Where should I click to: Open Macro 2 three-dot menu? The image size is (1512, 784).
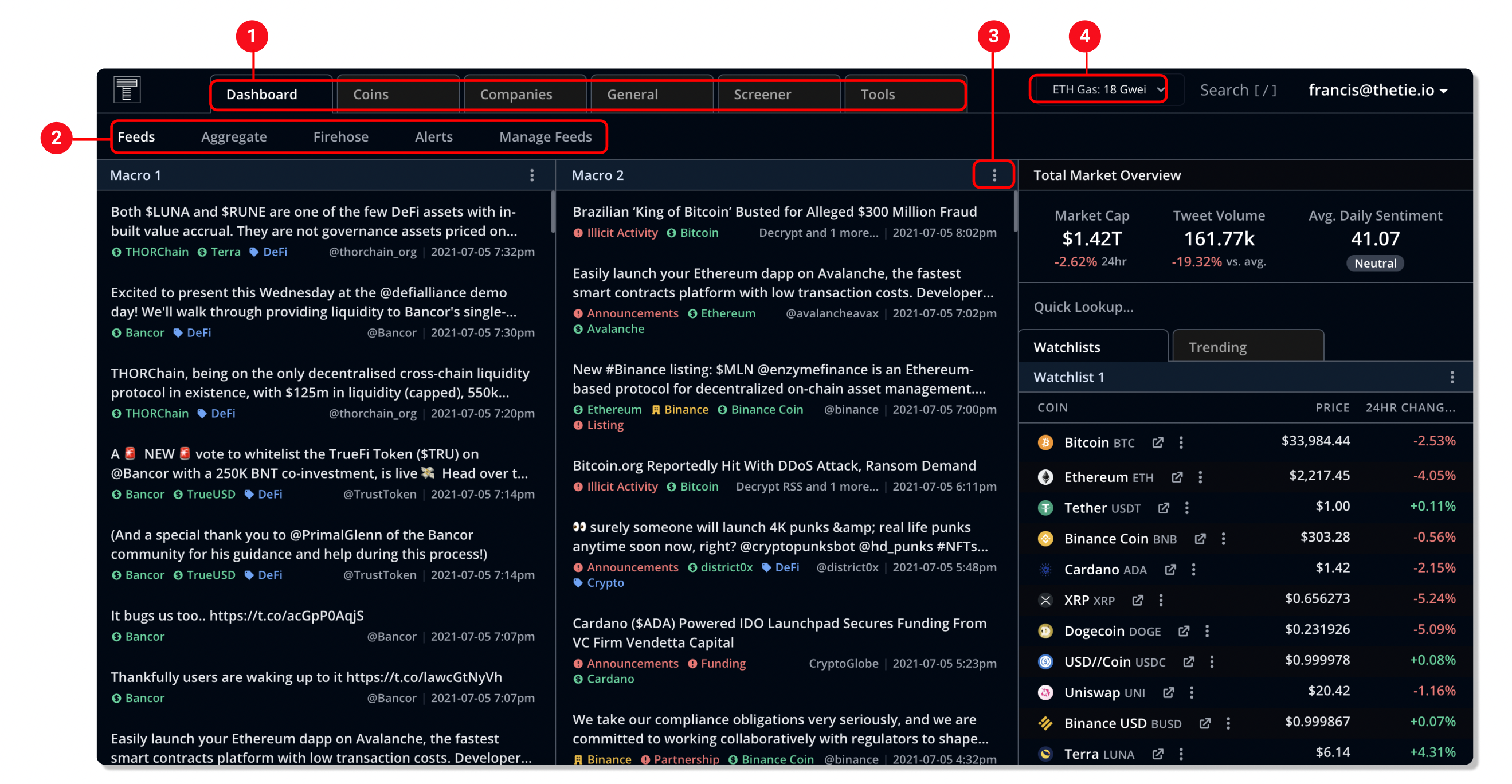[994, 175]
